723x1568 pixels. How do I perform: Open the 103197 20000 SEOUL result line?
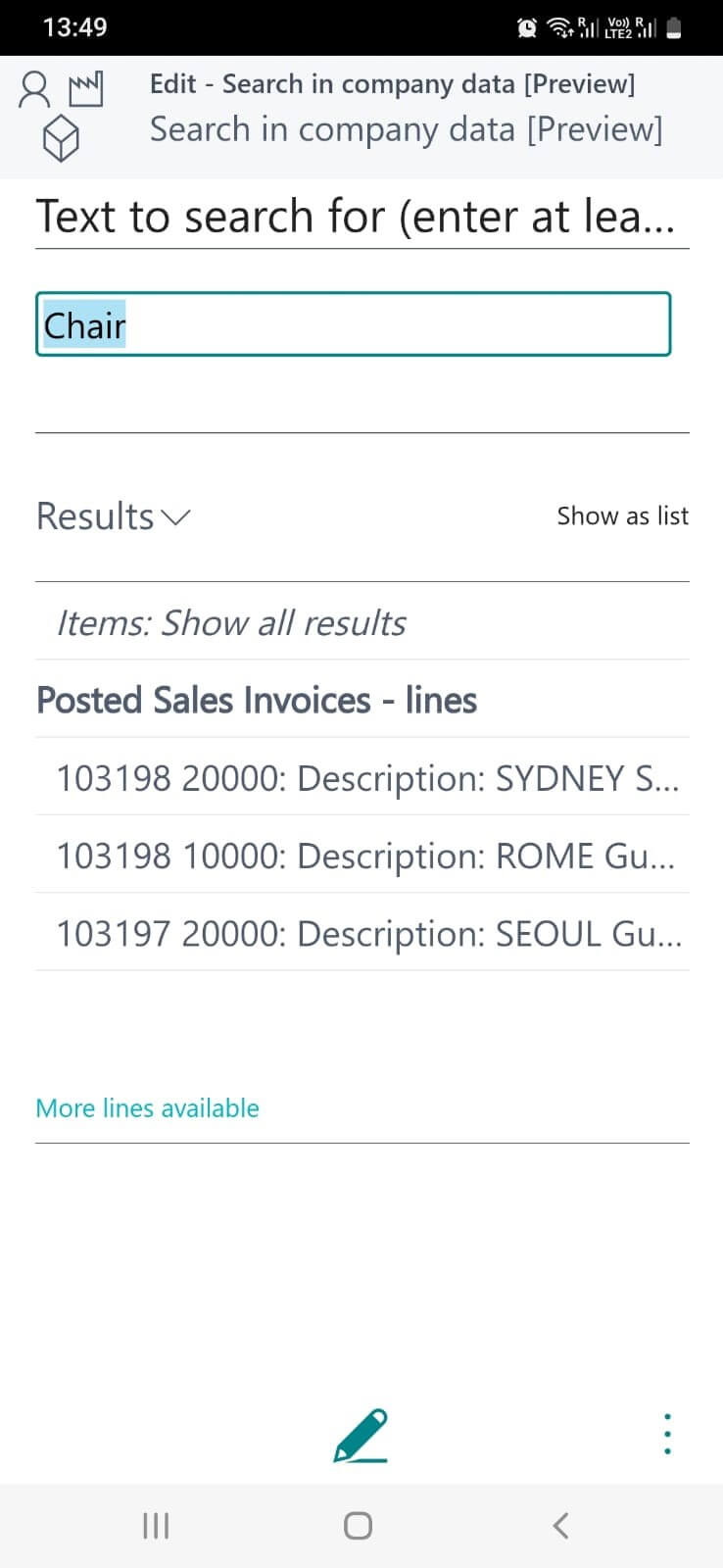(x=368, y=934)
